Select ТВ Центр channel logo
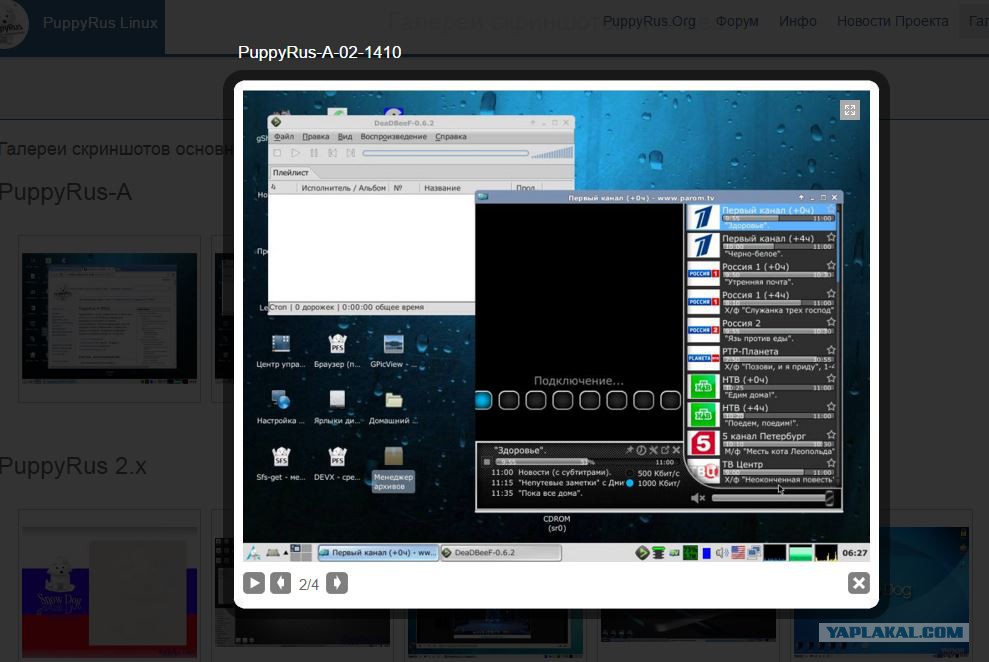 (703, 471)
